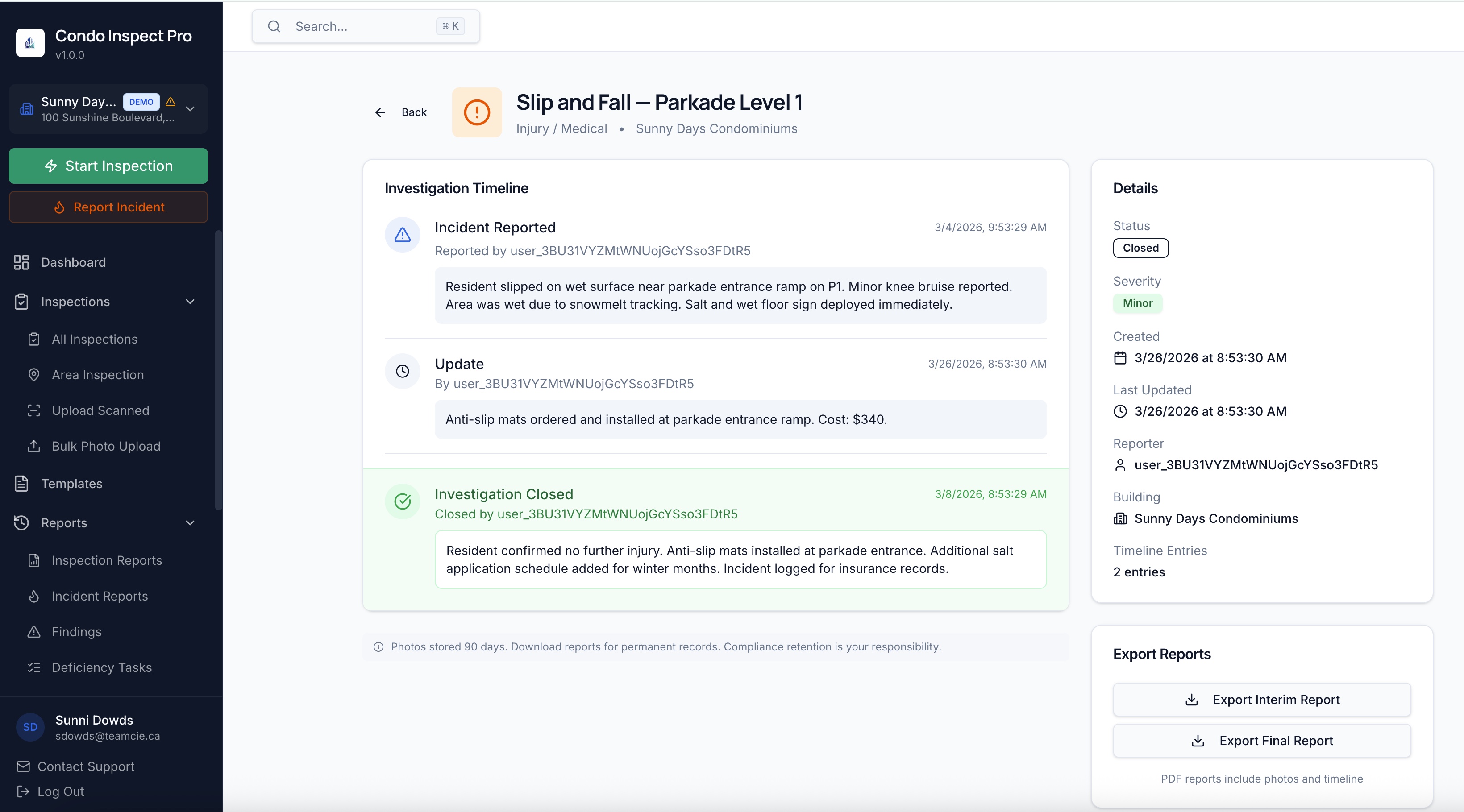The width and height of the screenshot is (1464, 812).
Task: Open Contact Support
Action: pyautogui.click(x=86, y=766)
